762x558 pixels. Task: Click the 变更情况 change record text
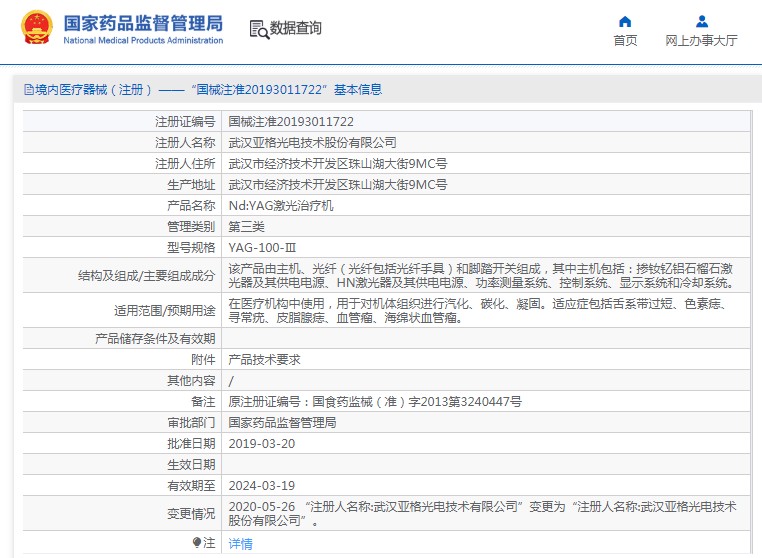tap(483, 514)
